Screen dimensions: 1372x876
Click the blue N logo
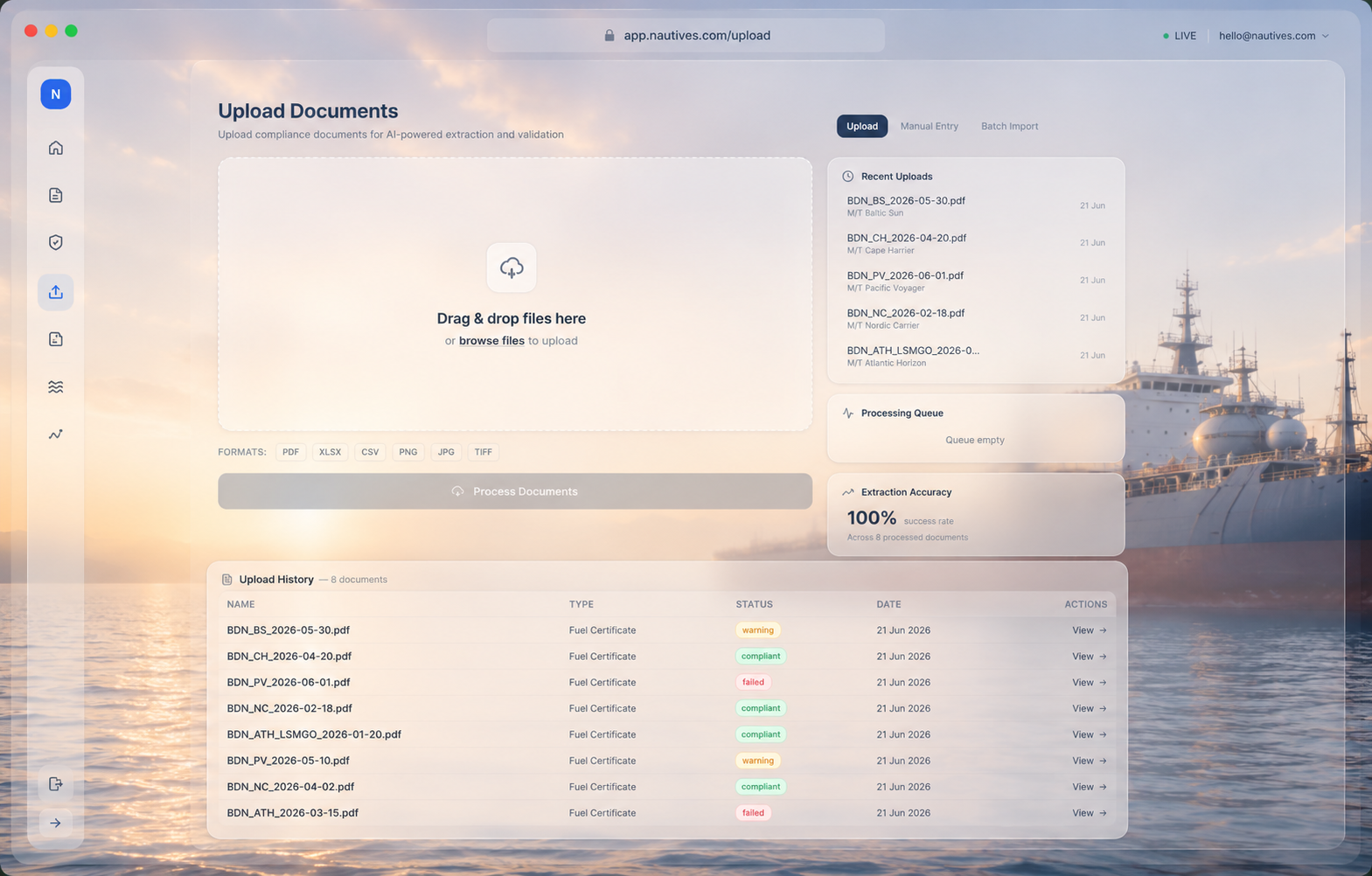[x=55, y=94]
